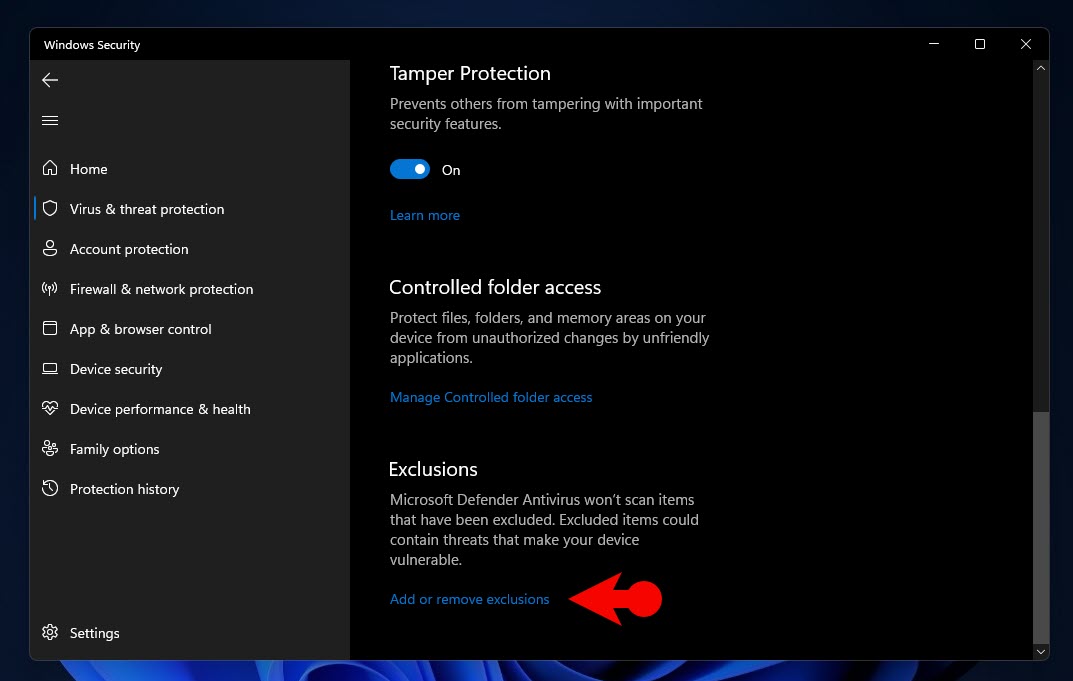Click the Windows Security title text
The height and width of the screenshot is (681, 1073).
pyautogui.click(x=92, y=45)
